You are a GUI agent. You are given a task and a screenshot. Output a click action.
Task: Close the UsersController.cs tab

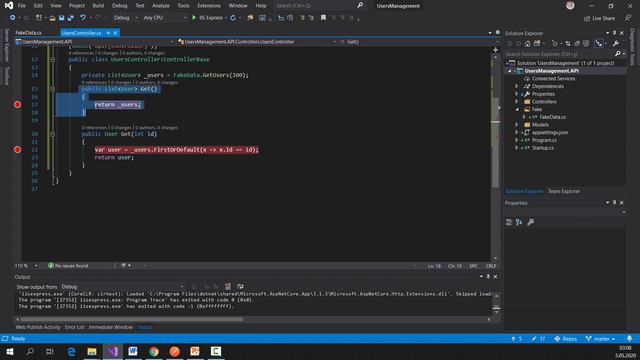pyautogui.click(x=116, y=33)
